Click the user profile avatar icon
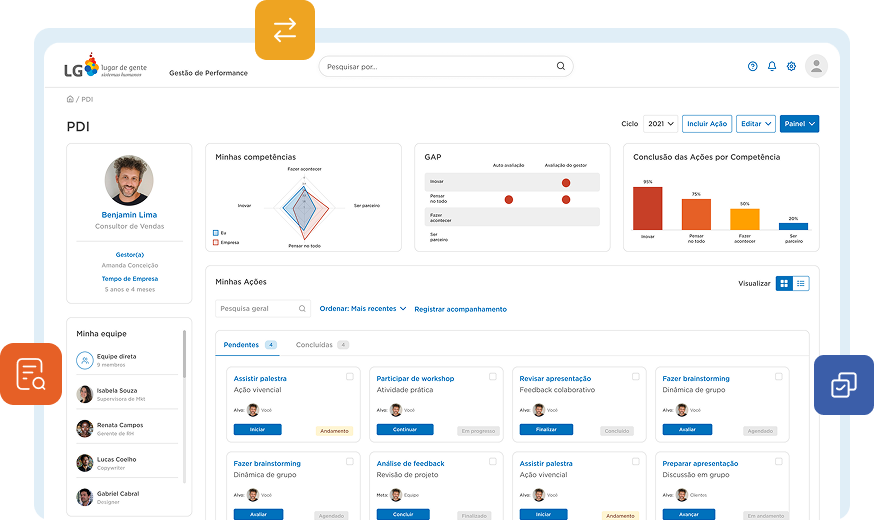 pos(817,66)
